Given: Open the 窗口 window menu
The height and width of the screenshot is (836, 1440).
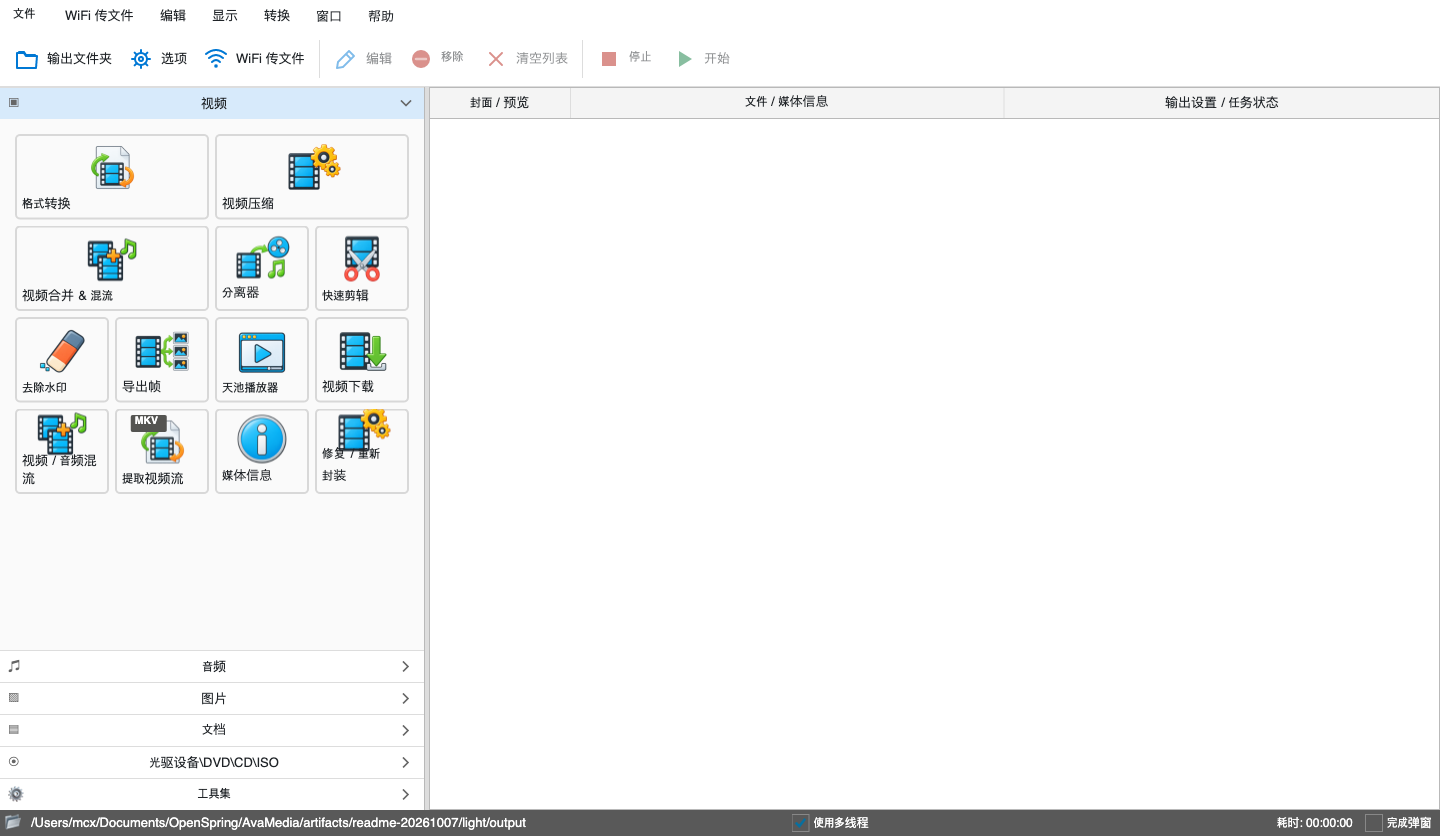Looking at the screenshot, I should tap(329, 16).
